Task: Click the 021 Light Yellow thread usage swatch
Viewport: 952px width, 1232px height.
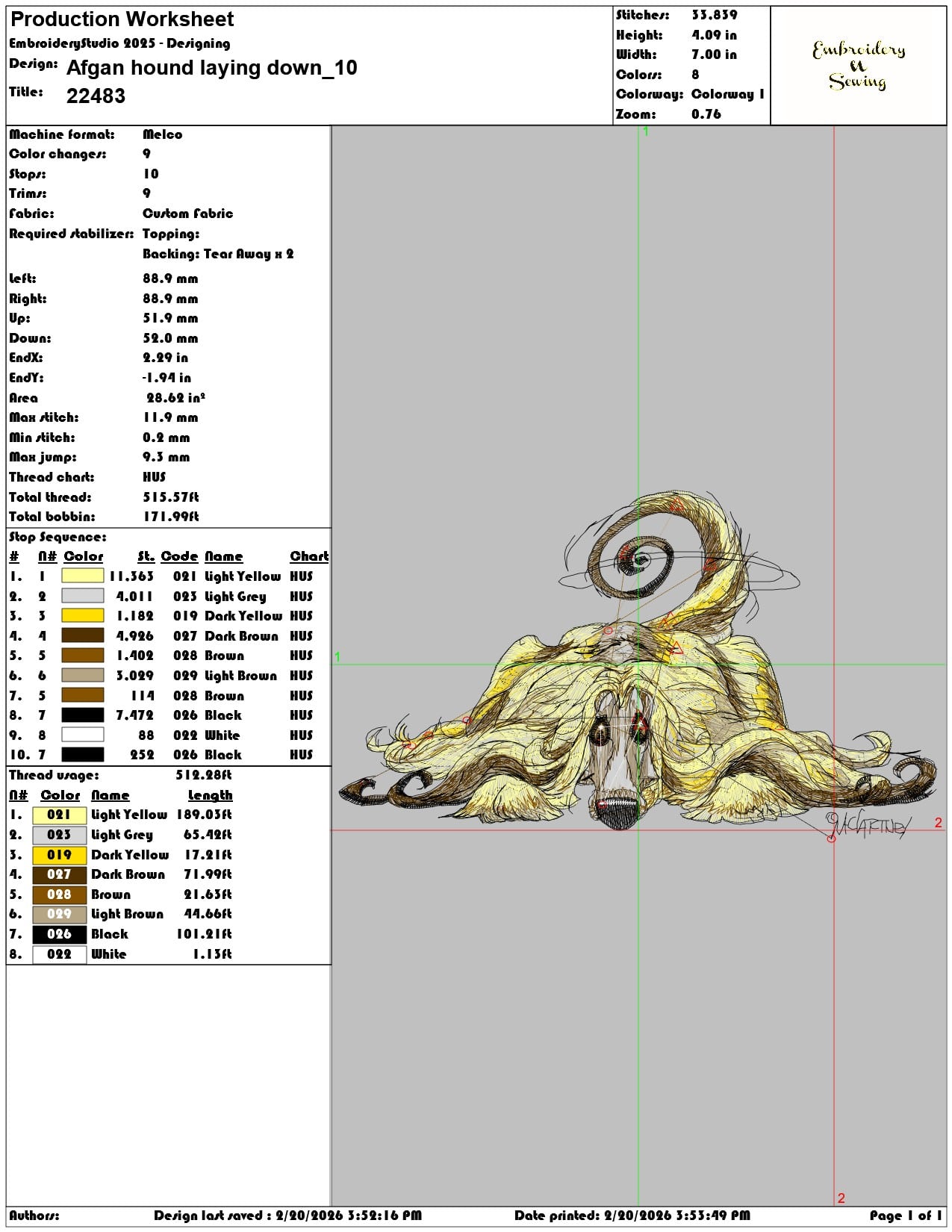Action: click(60, 815)
